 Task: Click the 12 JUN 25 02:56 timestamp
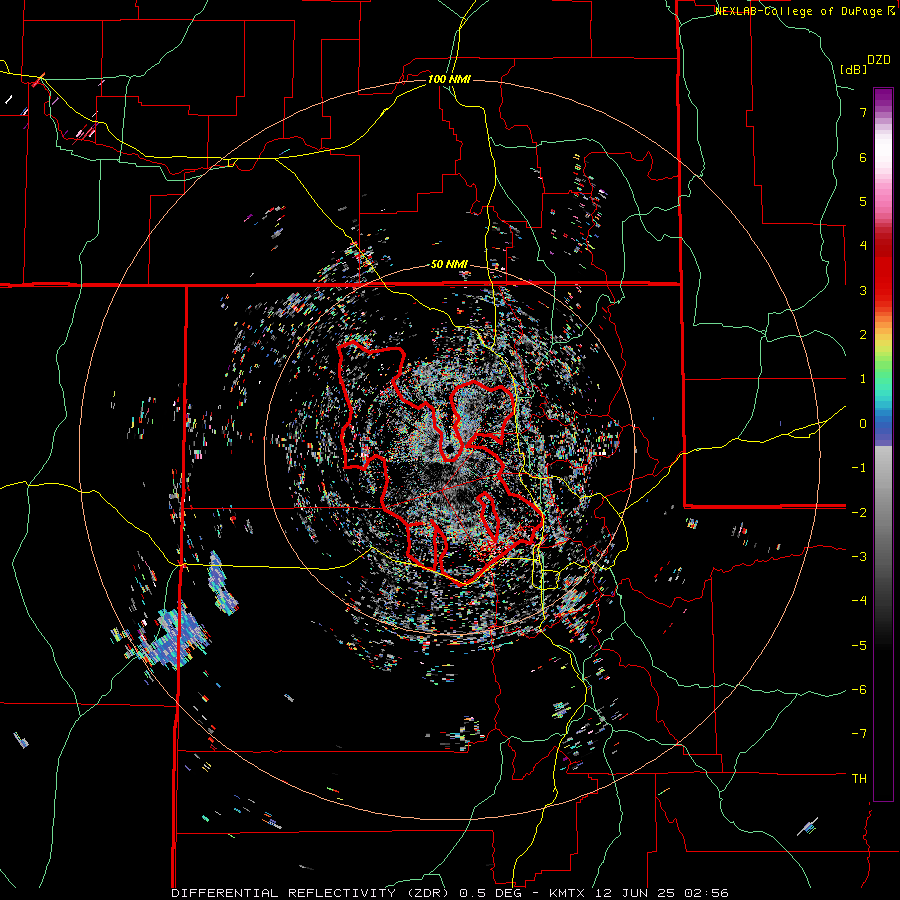pyautogui.click(x=661, y=893)
